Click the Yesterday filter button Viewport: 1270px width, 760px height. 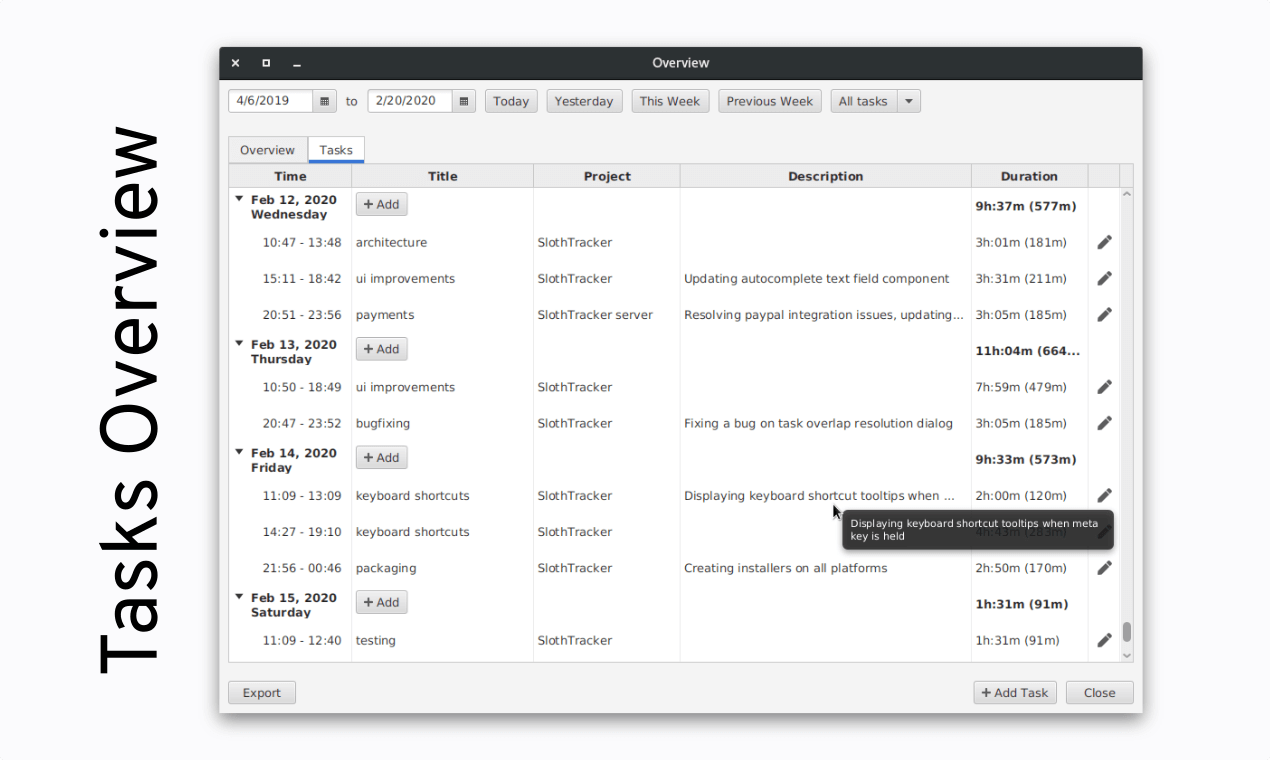coord(584,101)
